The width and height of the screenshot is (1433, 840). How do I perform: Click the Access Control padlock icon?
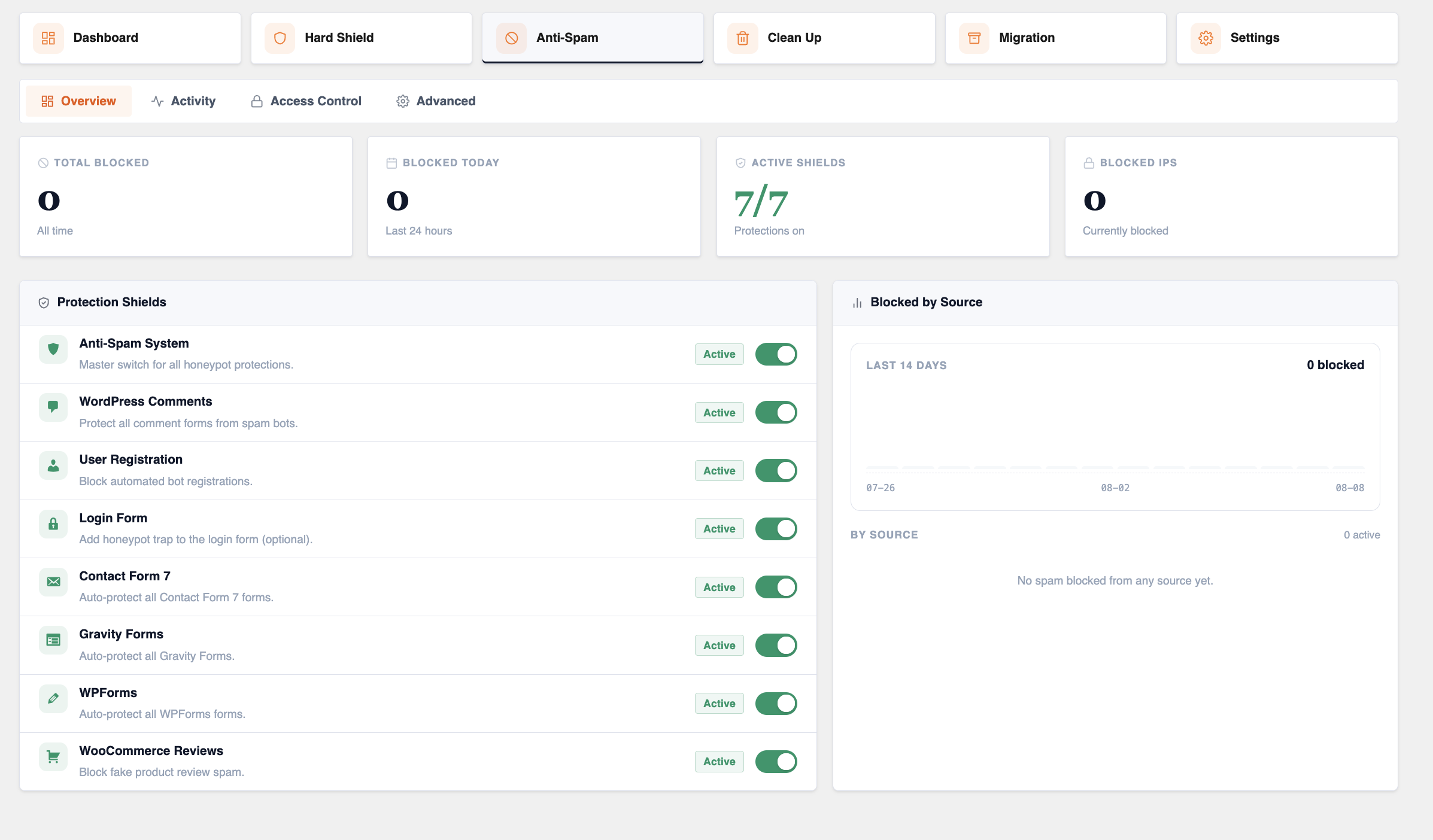(257, 101)
